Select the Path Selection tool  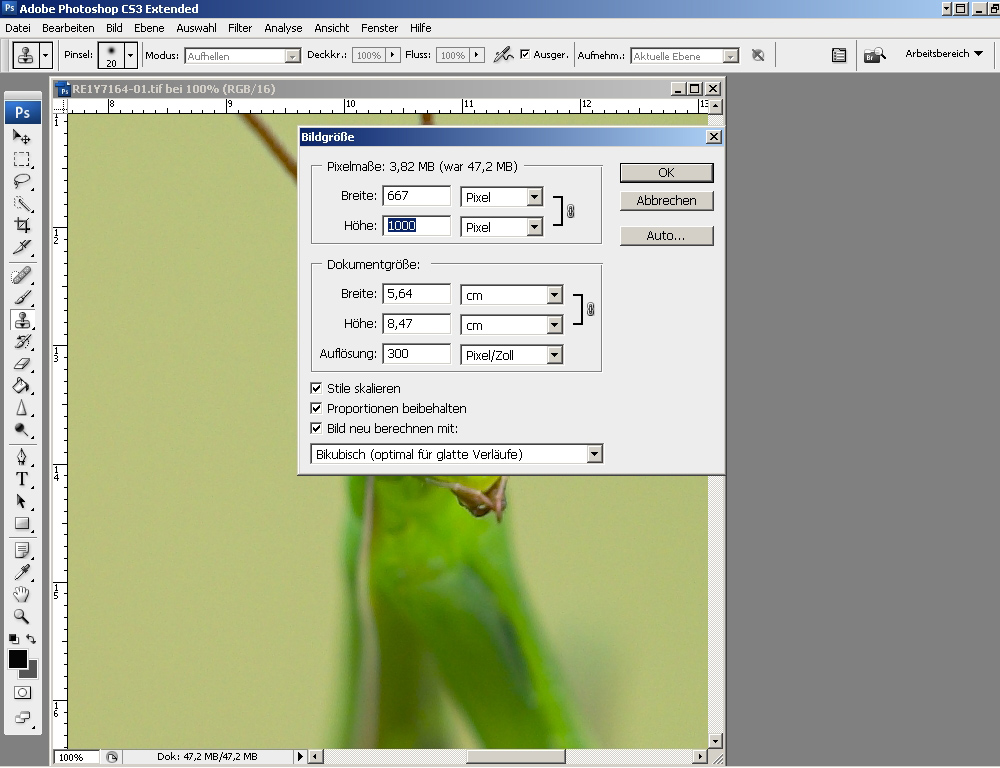[x=22, y=501]
